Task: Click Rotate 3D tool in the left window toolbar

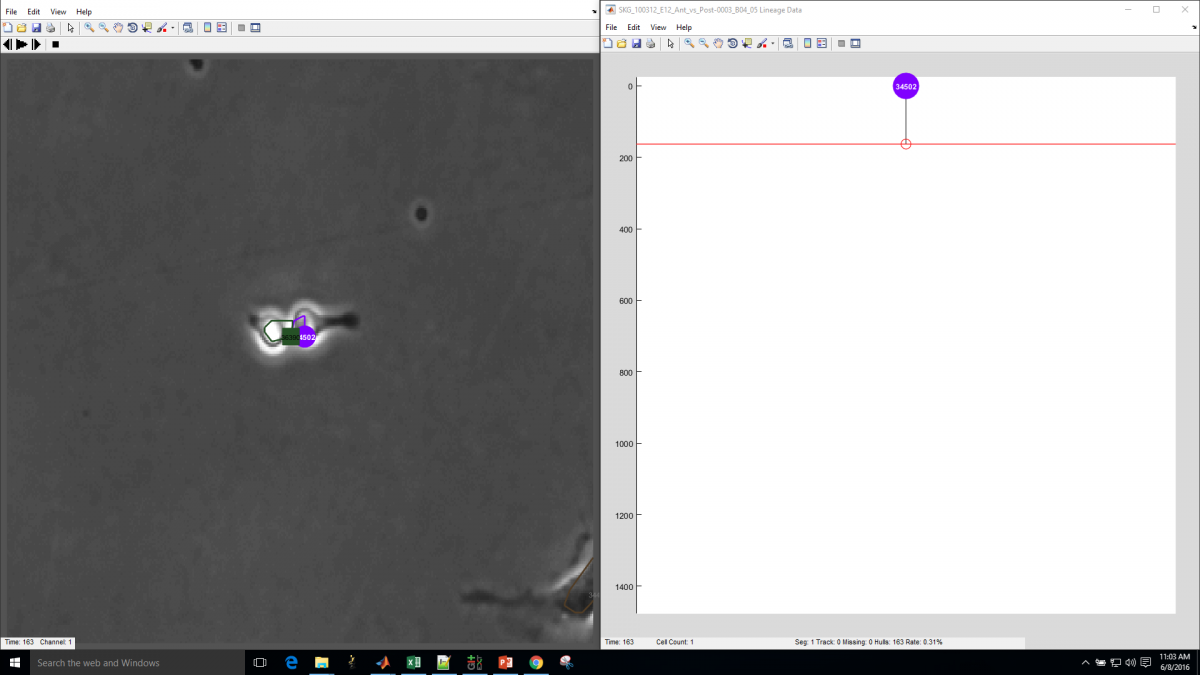Action: click(x=132, y=28)
